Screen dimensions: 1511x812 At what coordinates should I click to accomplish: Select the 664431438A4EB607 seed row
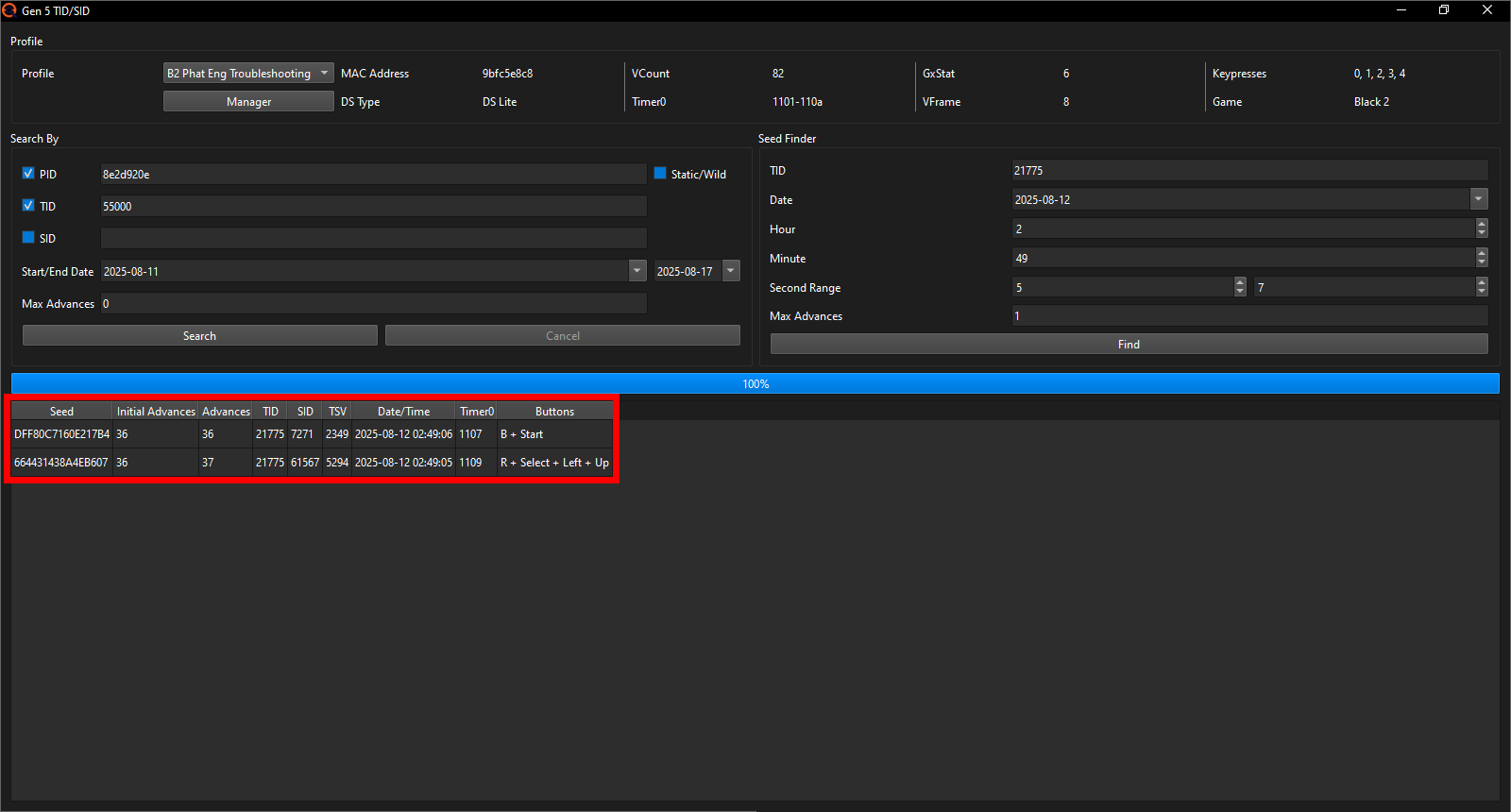61,463
